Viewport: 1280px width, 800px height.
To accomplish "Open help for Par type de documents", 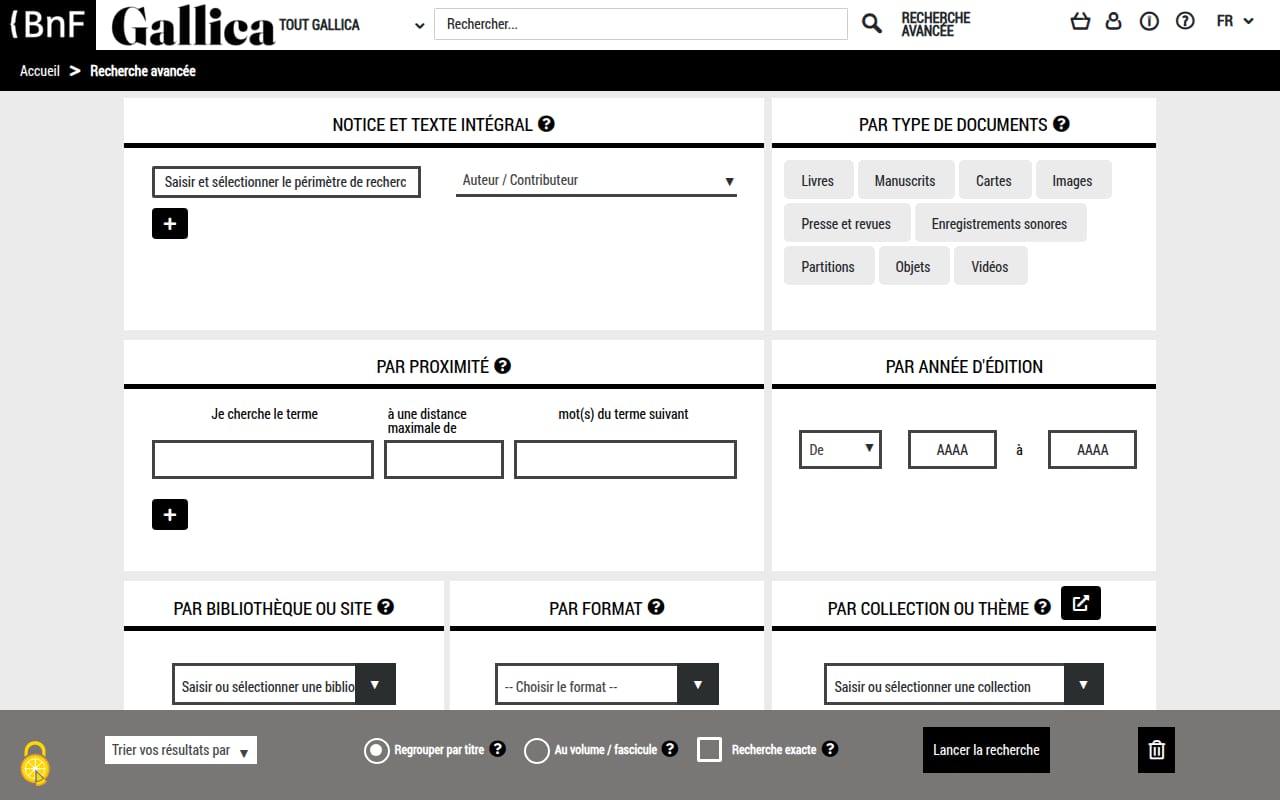I will click(1061, 124).
